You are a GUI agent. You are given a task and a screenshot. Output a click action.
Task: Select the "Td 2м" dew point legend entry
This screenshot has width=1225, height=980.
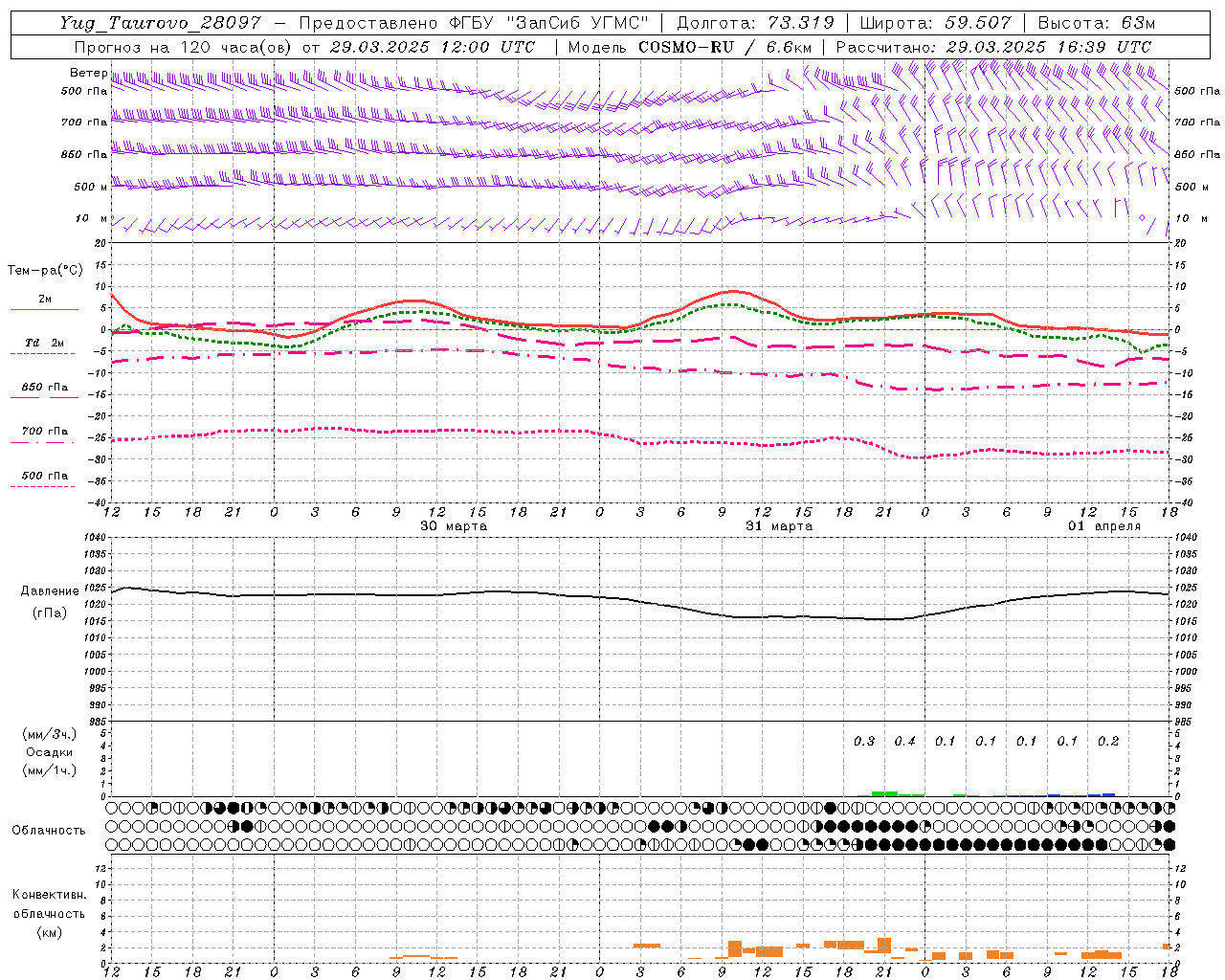[45, 343]
